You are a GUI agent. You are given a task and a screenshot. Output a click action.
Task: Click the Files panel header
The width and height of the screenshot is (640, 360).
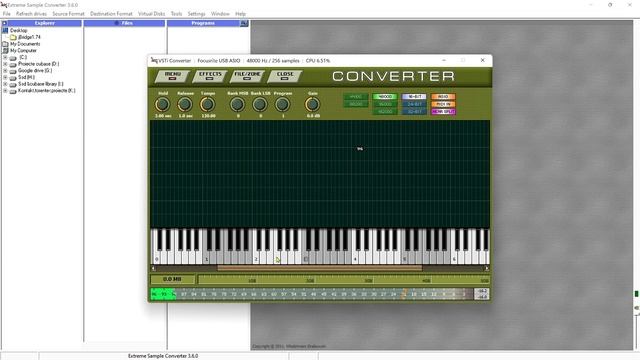point(124,23)
